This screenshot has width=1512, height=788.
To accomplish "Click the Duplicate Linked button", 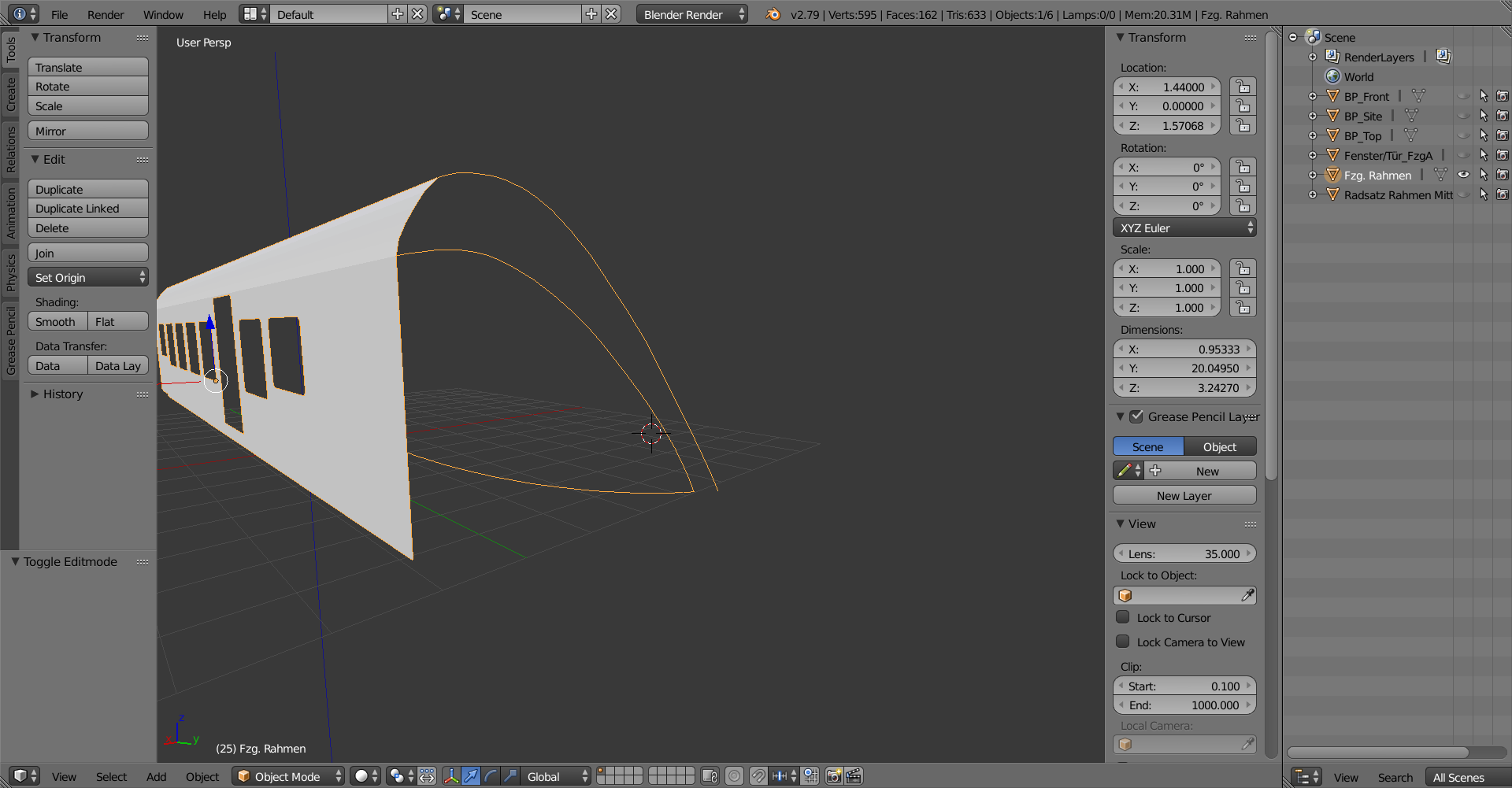I will pos(87,209).
